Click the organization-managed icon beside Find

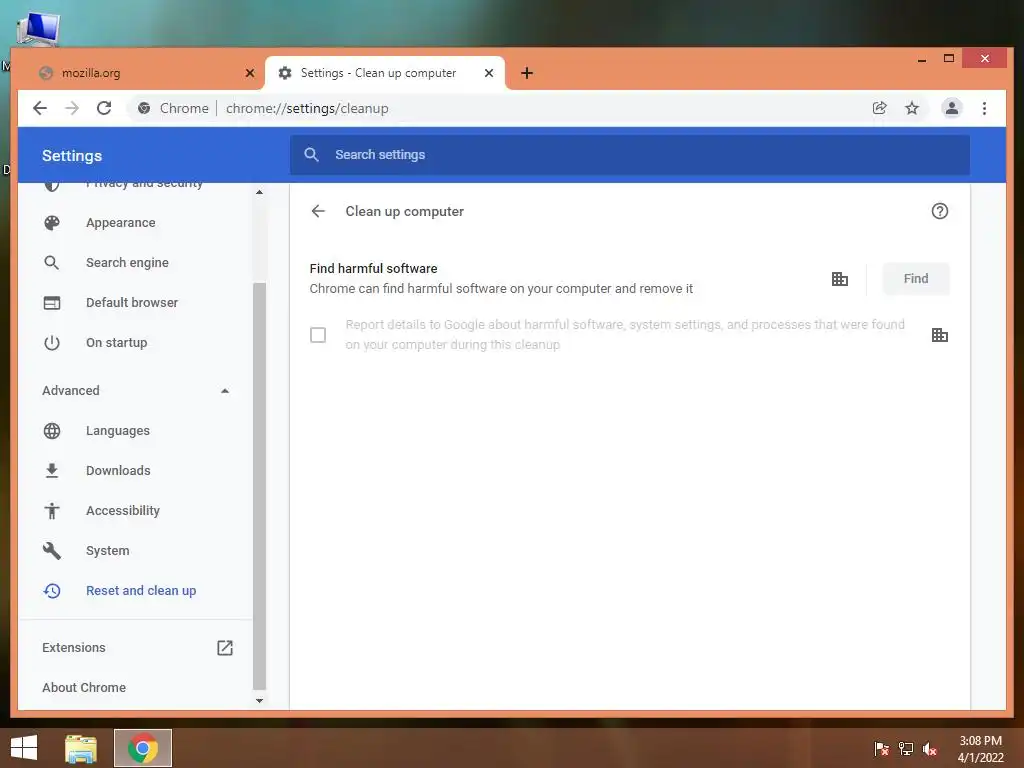coord(840,279)
